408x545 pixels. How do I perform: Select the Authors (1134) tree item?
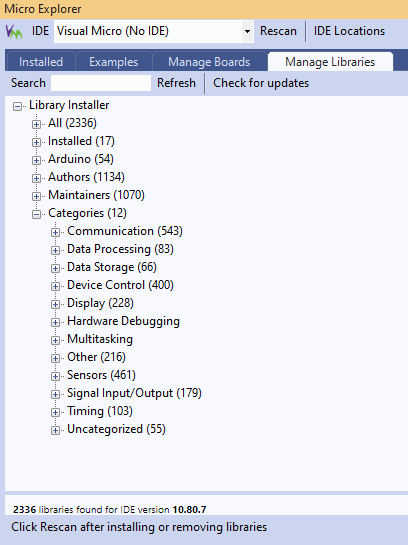(86, 177)
